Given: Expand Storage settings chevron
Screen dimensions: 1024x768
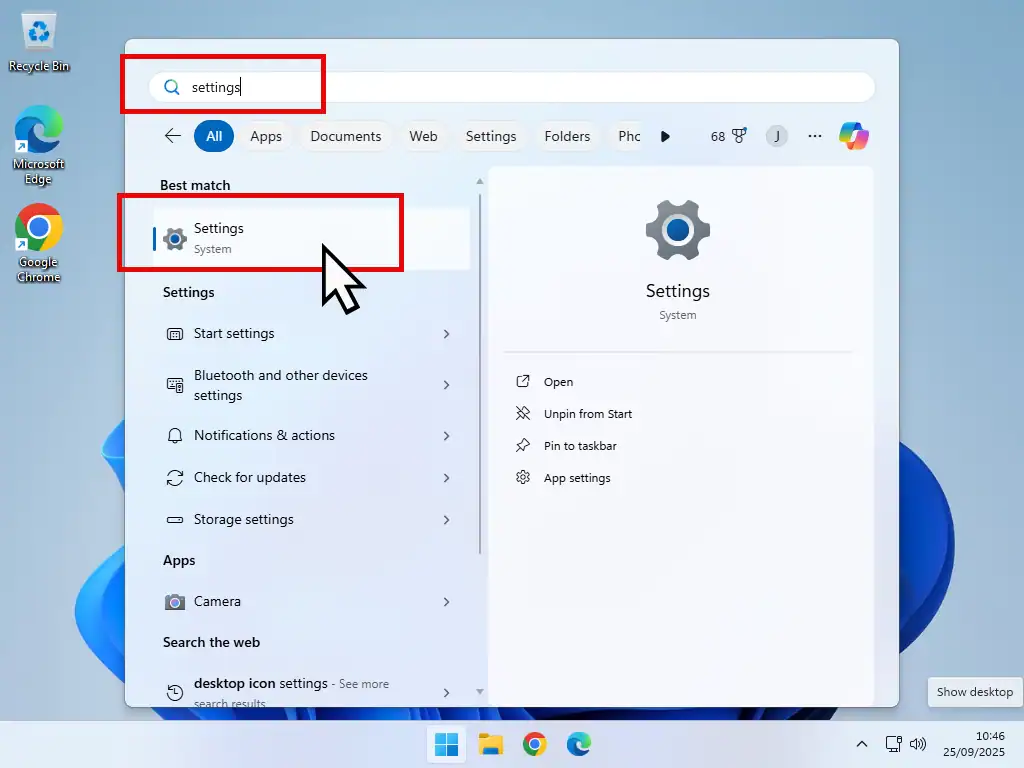Looking at the screenshot, I should 447,520.
